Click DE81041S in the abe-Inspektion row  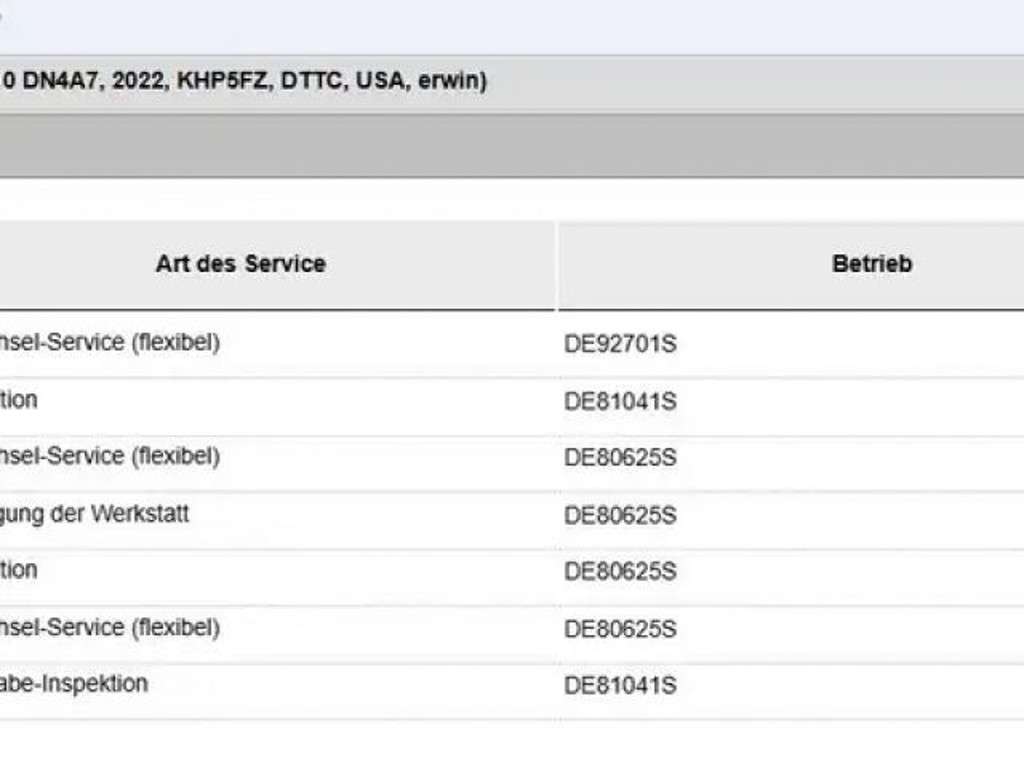pos(620,686)
